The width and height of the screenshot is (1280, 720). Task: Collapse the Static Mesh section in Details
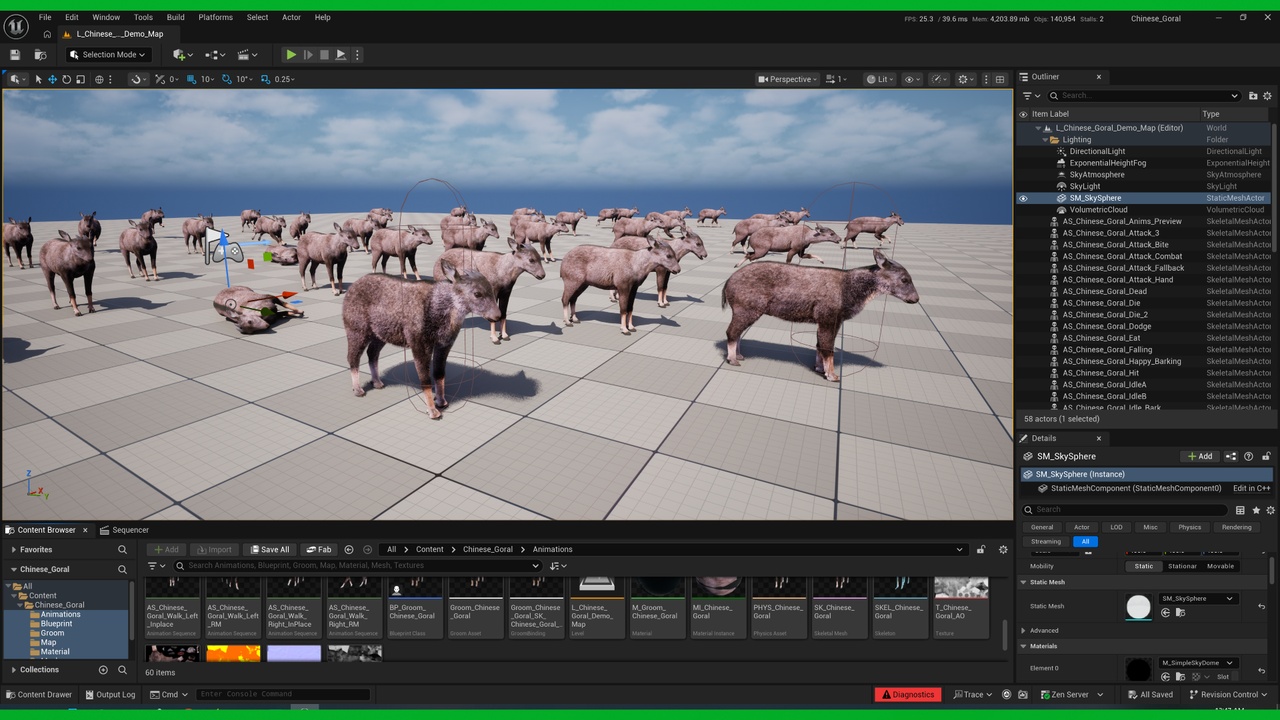1024,582
